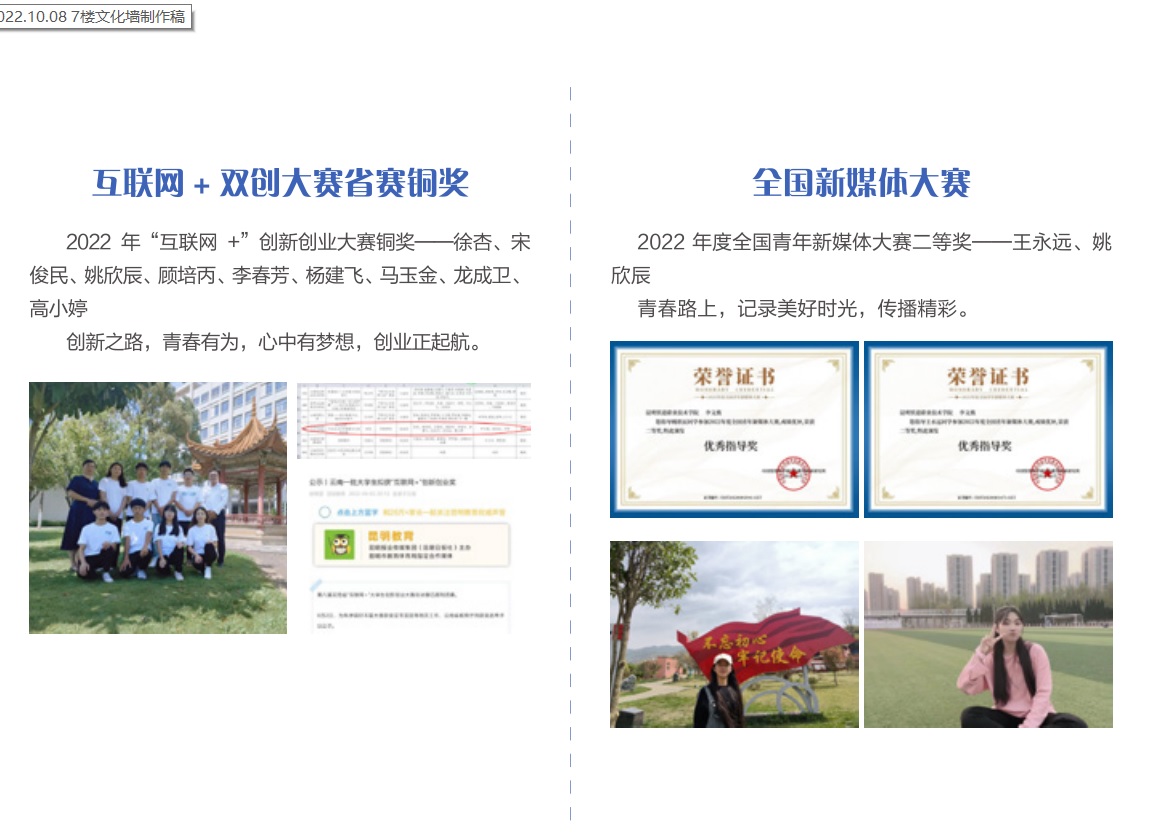Select the 全国新媒体大赛 heading
1152x837 pixels.
click(x=861, y=183)
